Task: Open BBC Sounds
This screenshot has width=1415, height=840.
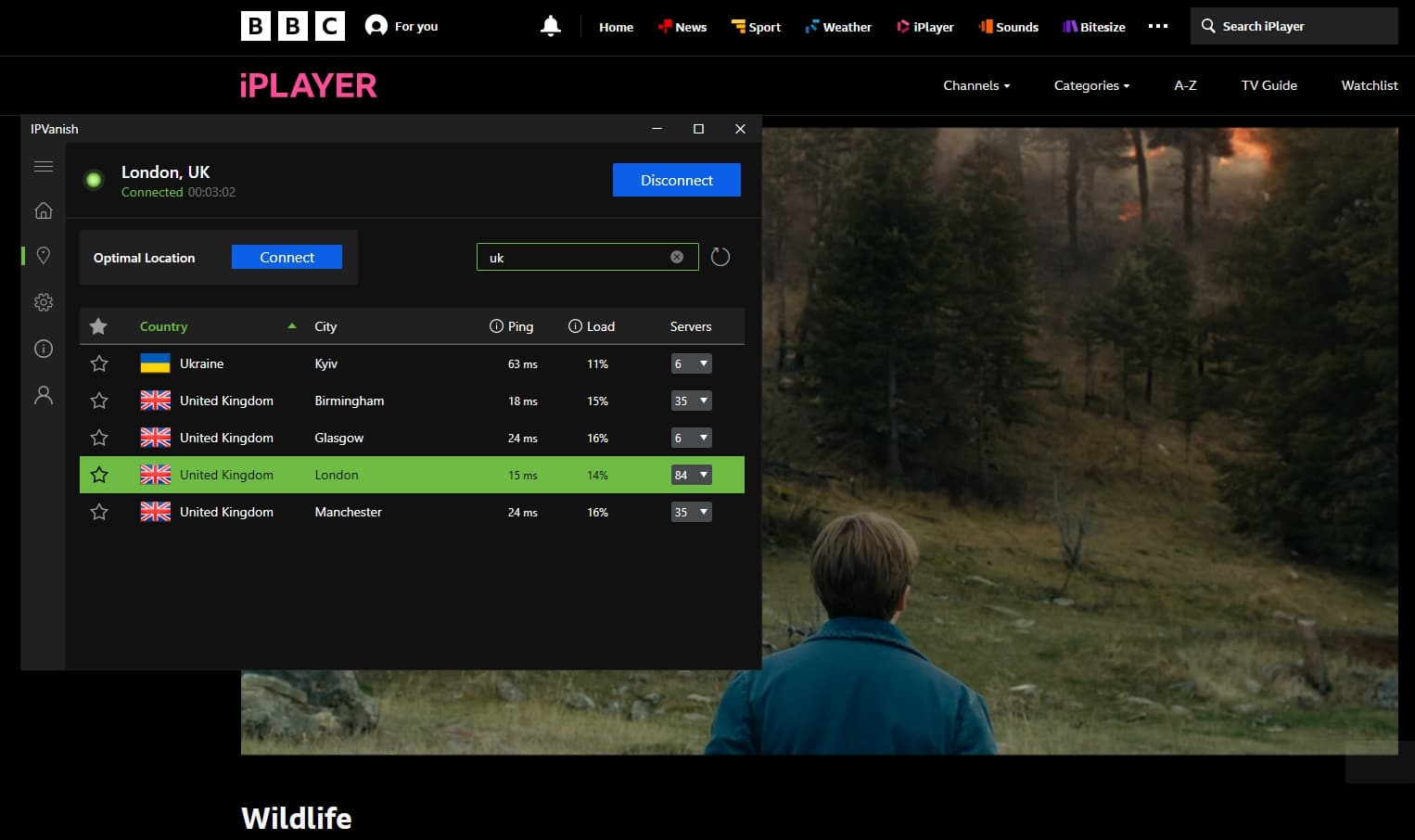Action: (x=1008, y=27)
